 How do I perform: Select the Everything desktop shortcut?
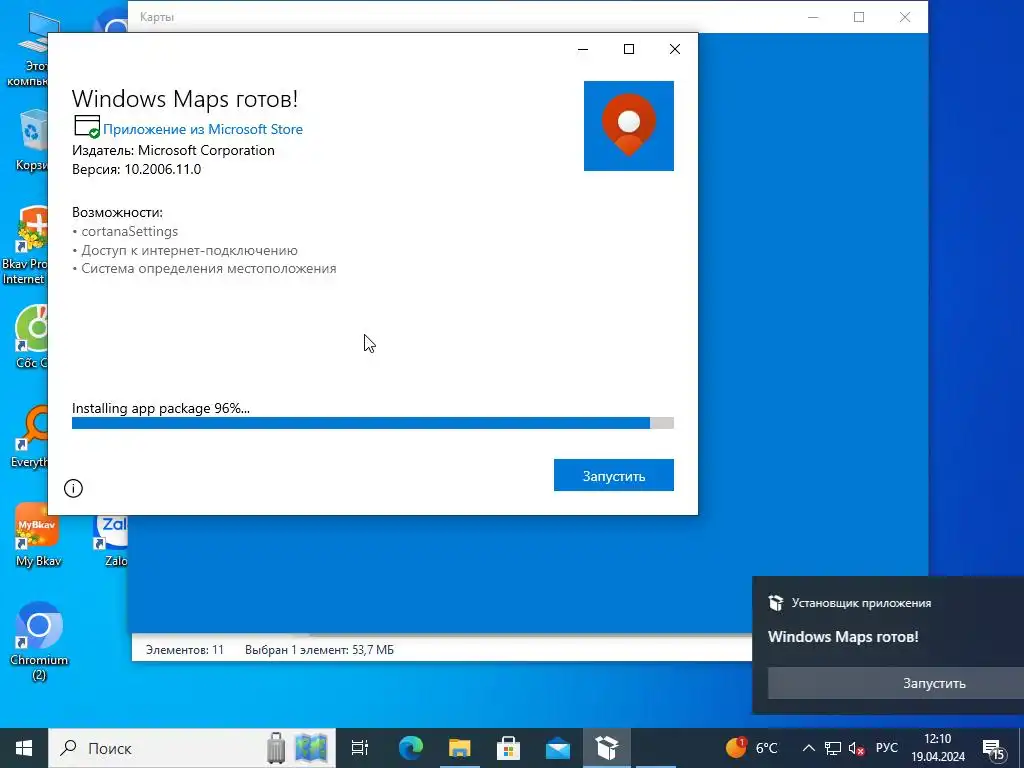[30, 436]
